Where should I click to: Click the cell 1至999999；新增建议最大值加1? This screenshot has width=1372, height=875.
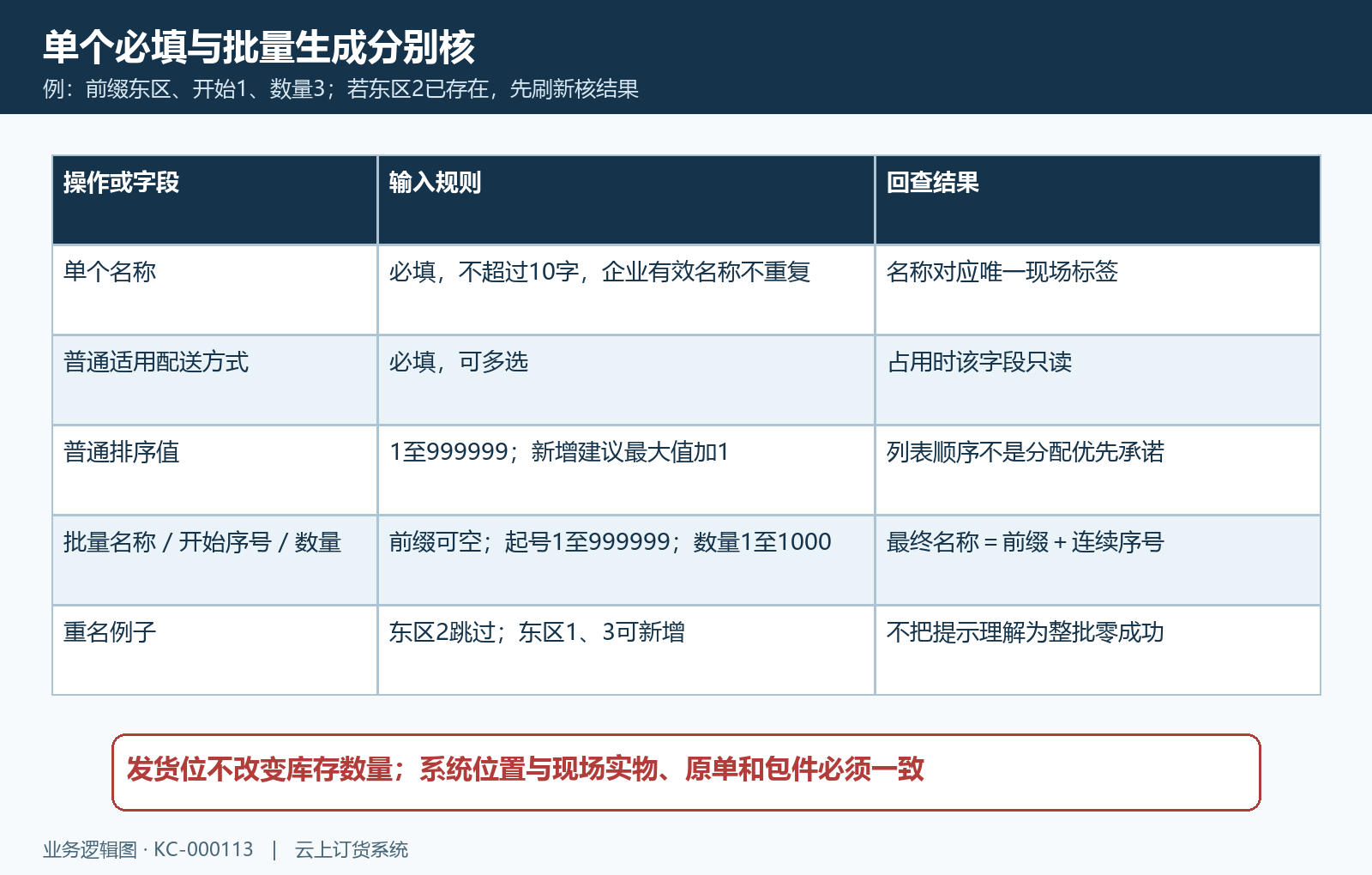click(626, 470)
